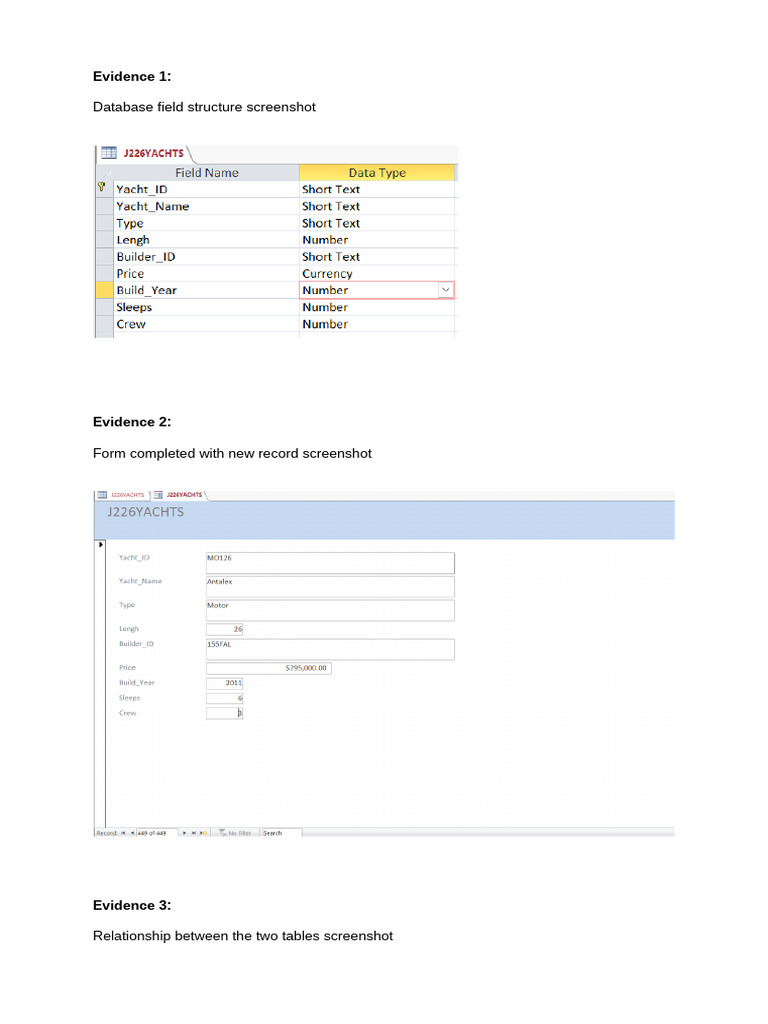Select the Sleeps field name cell

tap(206, 308)
